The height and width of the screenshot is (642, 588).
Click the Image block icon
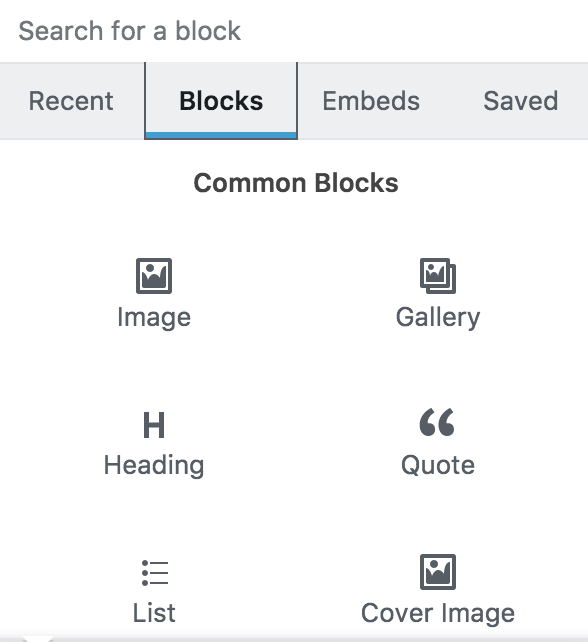154,276
